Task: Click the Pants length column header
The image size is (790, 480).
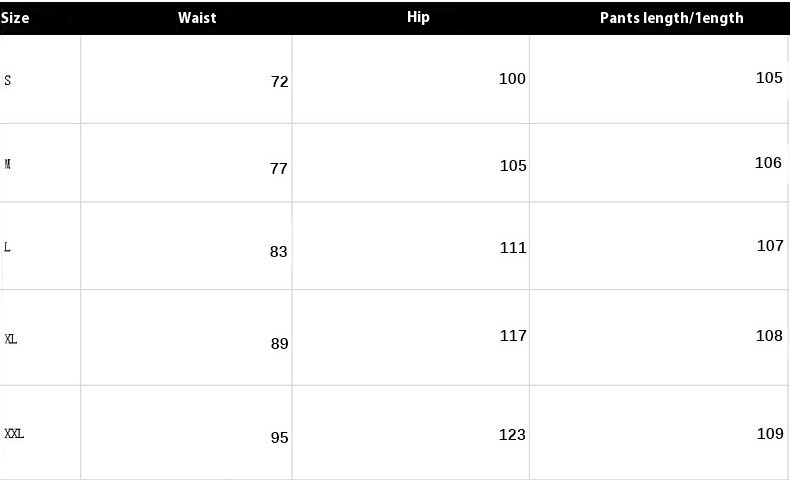Action: click(x=672, y=18)
